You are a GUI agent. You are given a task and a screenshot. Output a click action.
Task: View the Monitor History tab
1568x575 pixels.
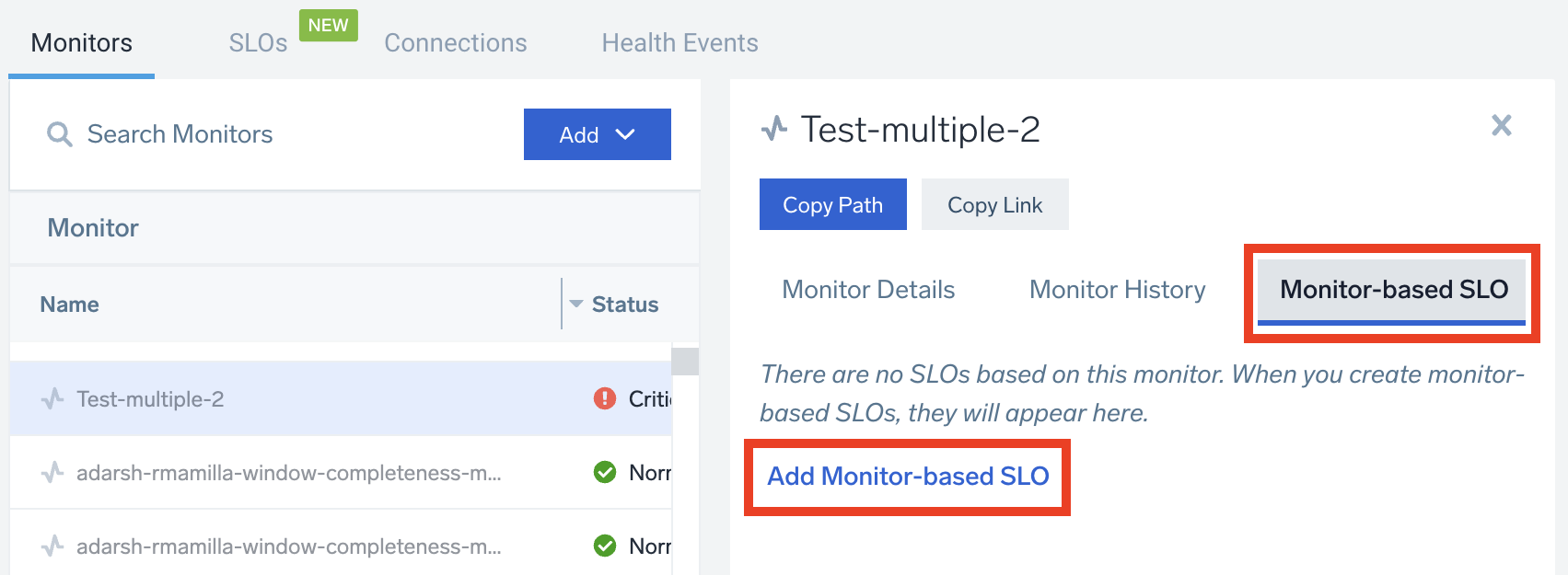(1117, 290)
